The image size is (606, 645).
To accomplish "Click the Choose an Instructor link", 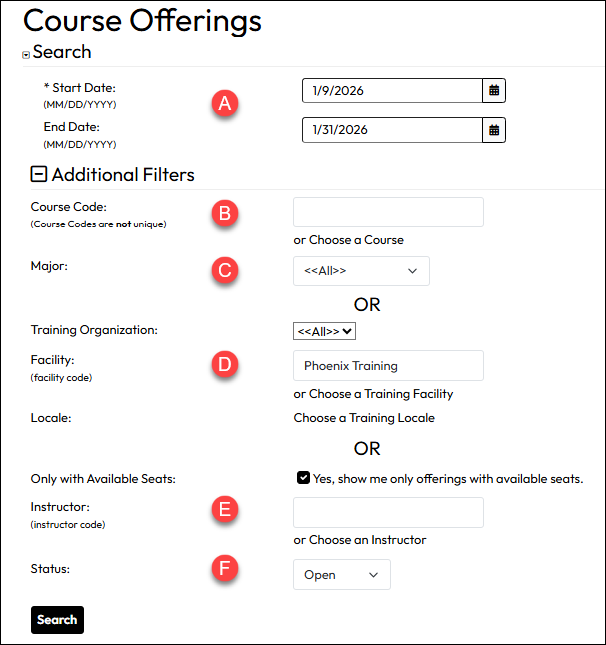I will pos(367,540).
